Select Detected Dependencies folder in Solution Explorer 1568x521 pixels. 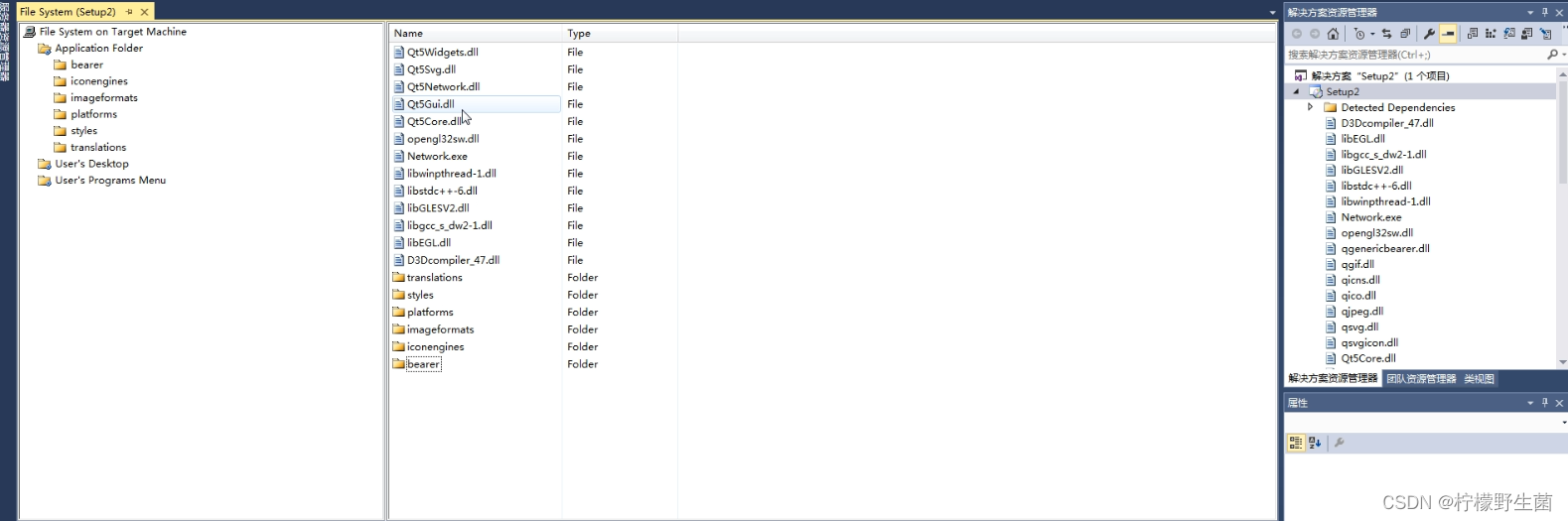coord(1397,107)
